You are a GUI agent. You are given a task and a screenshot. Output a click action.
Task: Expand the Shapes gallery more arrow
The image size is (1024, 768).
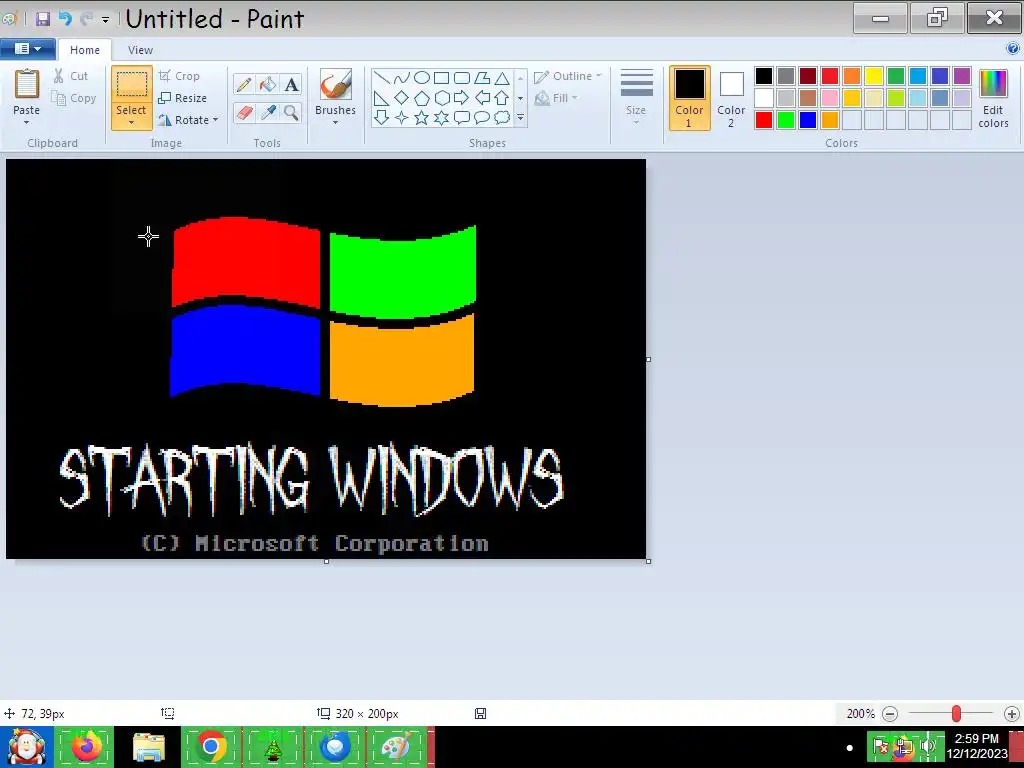click(520, 118)
